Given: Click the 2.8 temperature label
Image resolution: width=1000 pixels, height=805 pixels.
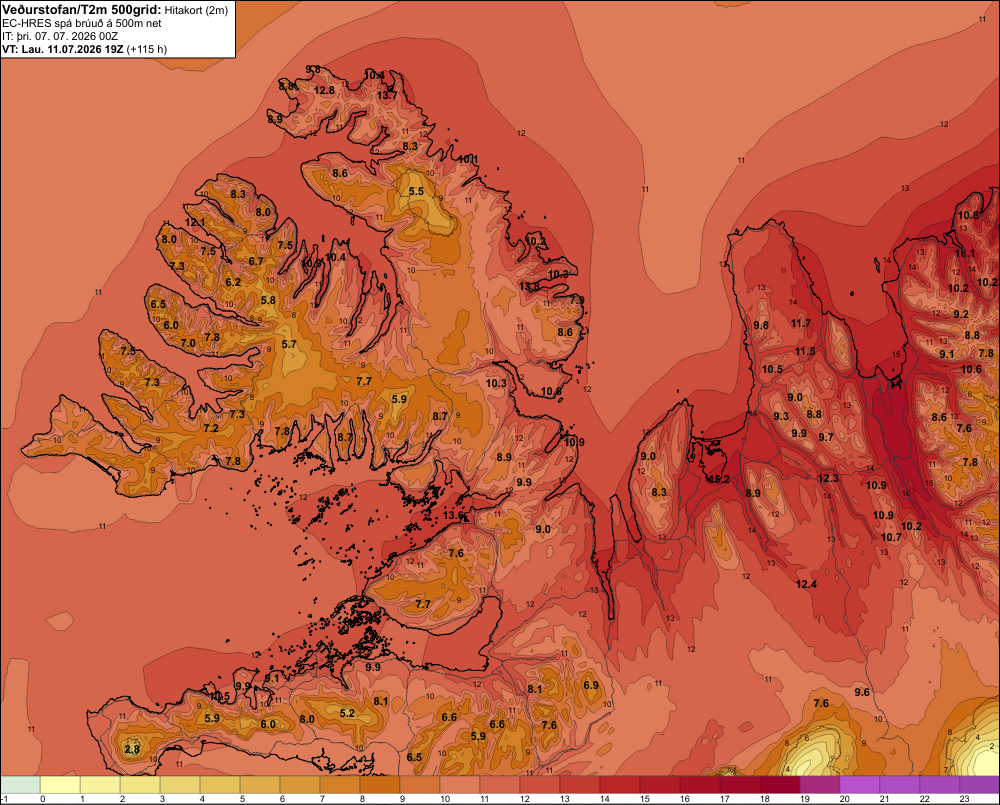Looking at the screenshot, I should [x=132, y=749].
